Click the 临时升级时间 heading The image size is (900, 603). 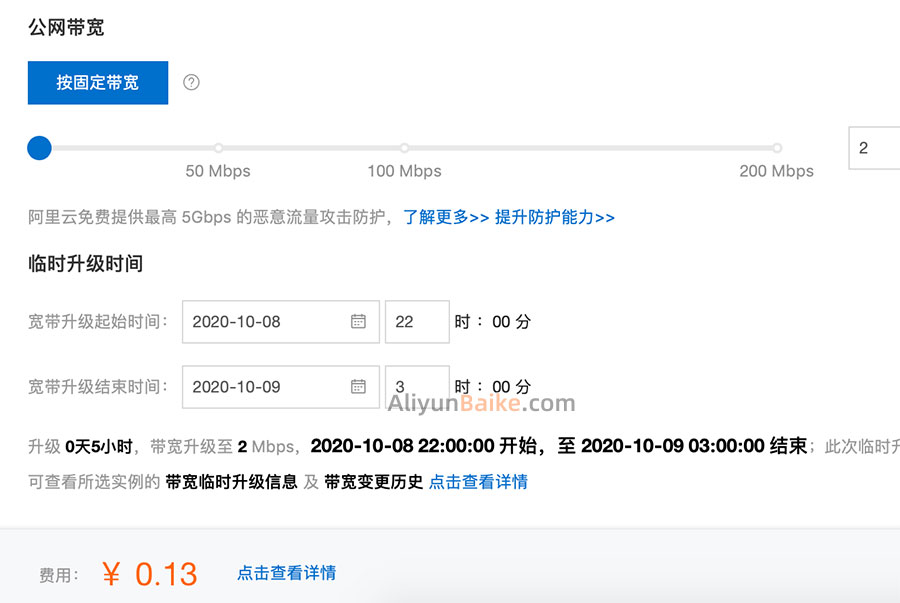click(x=86, y=263)
